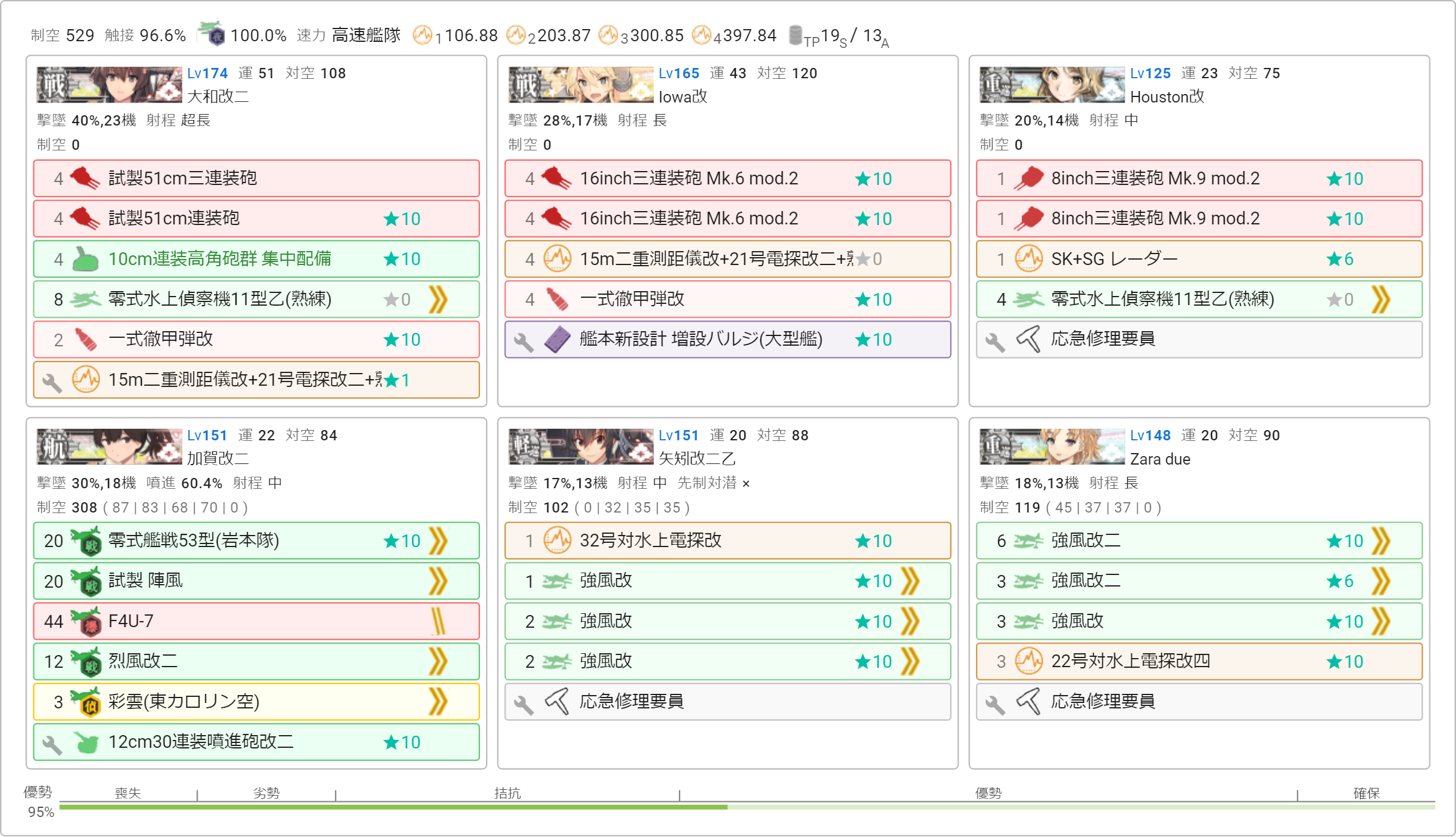Click the TP drum canister icon in header
1456x837 pixels.
(x=795, y=35)
